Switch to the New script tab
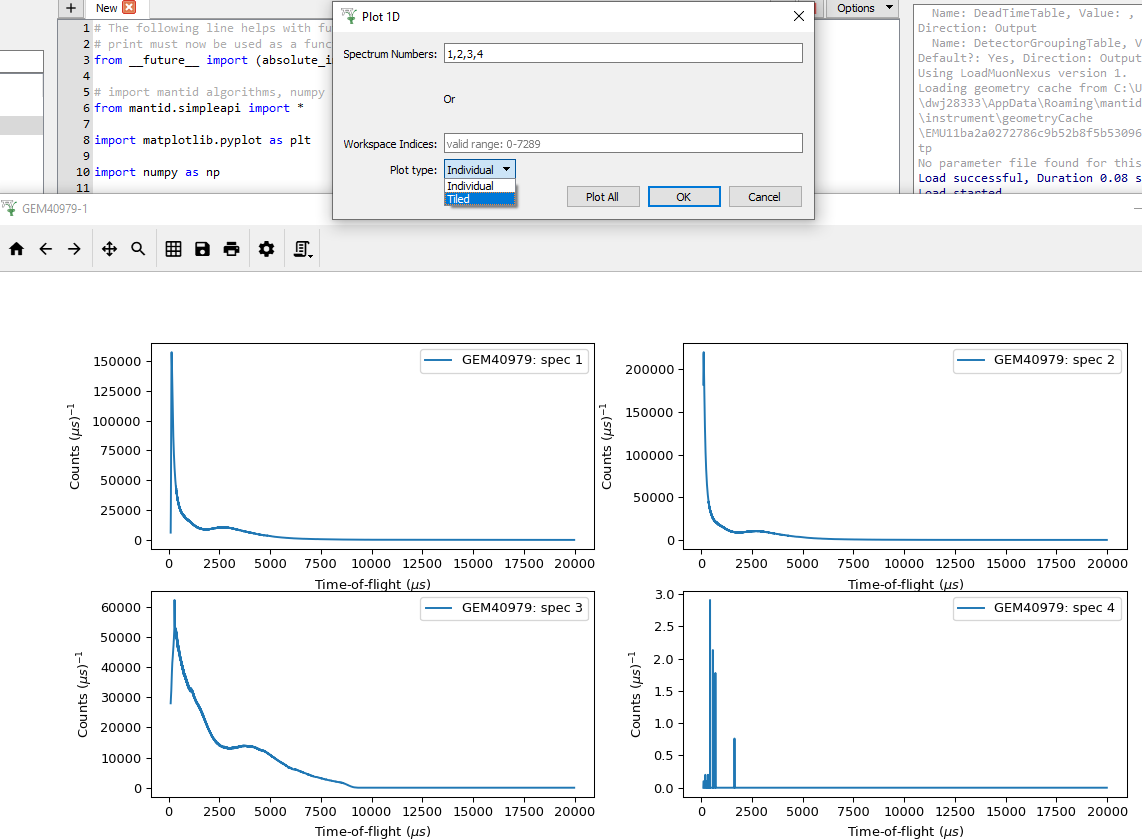The width and height of the screenshot is (1142, 840). (x=106, y=8)
